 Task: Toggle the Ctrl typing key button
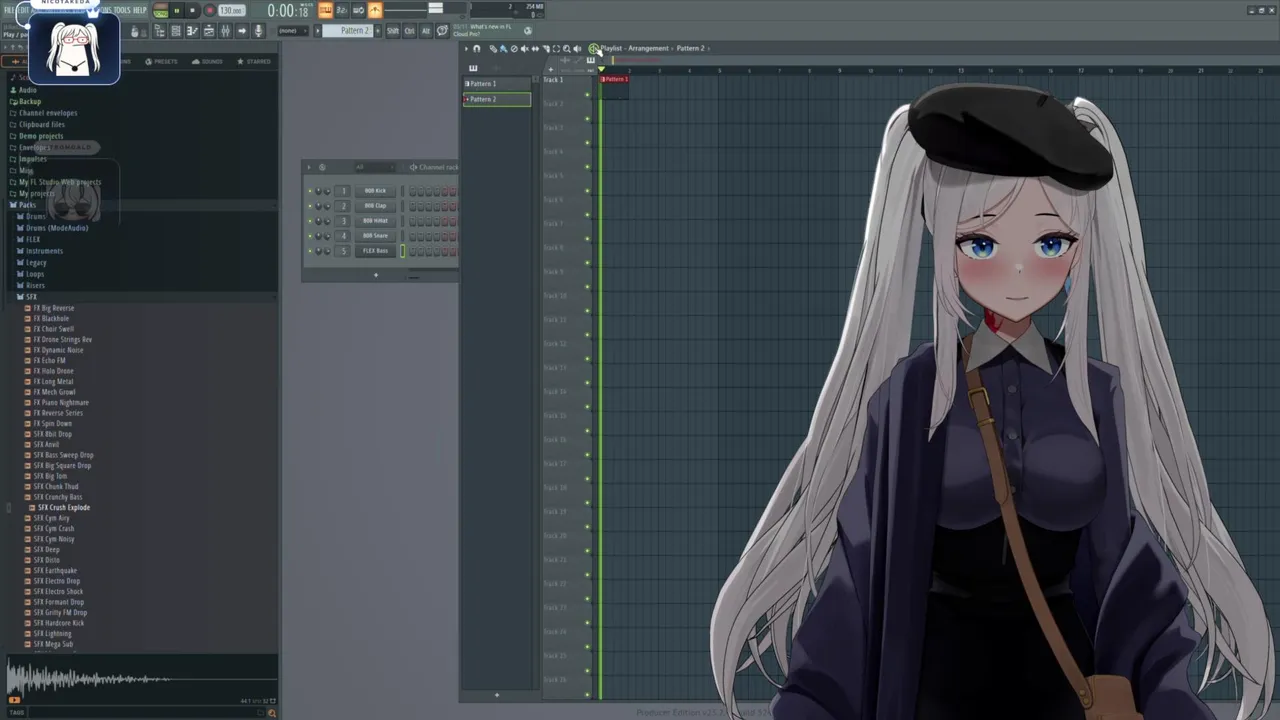pyautogui.click(x=409, y=31)
